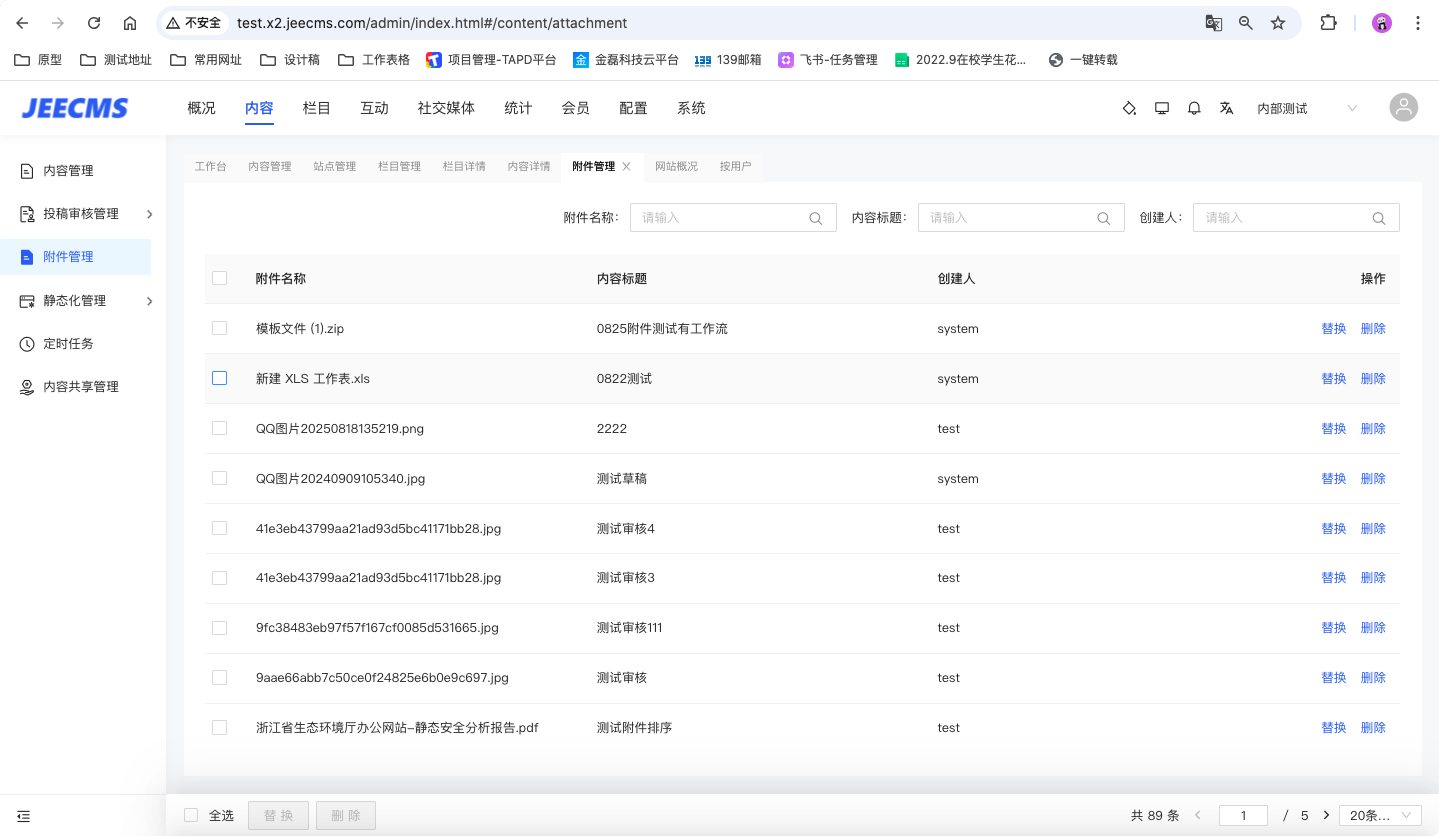Image resolution: width=1439 pixels, height=836 pixels.
Task: Click 删除 for 模板文件 (1).zip
Action: (x=1373, y=328)
